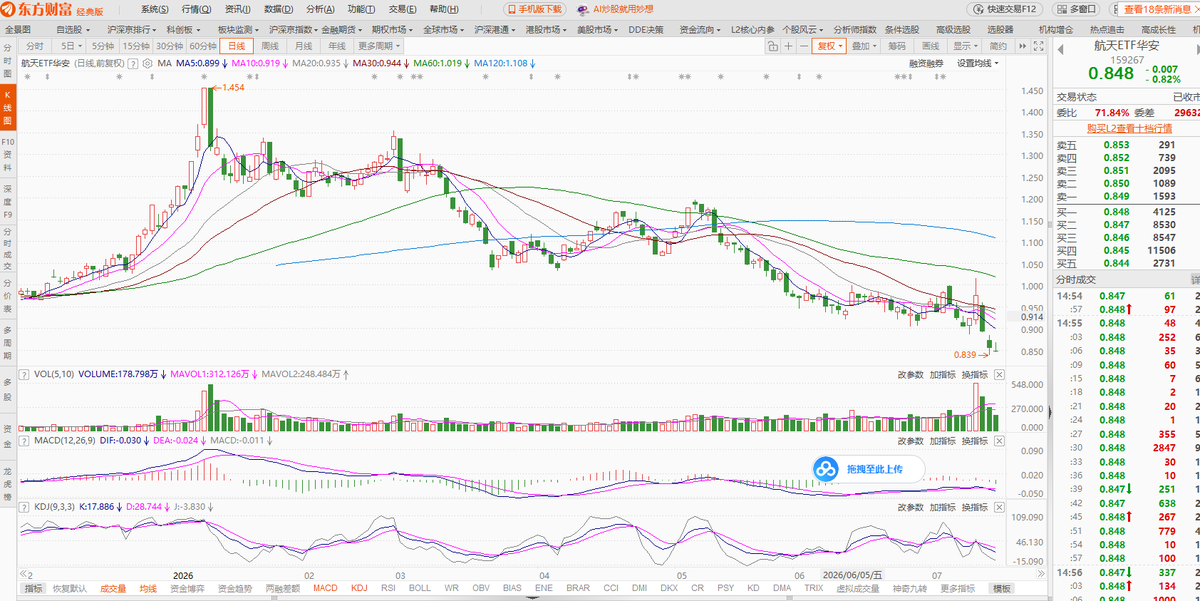
Task: Zoom out chart with minus icon
Action: (x=804, y=46)
